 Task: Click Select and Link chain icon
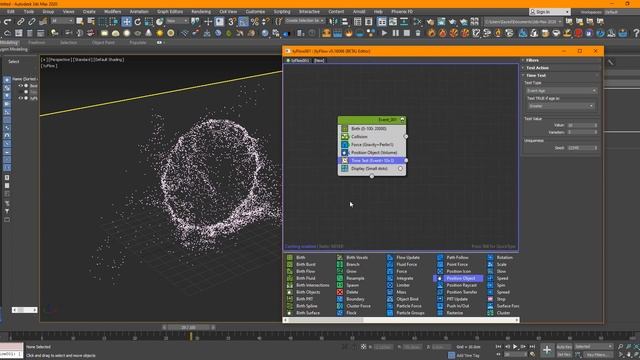20,22
